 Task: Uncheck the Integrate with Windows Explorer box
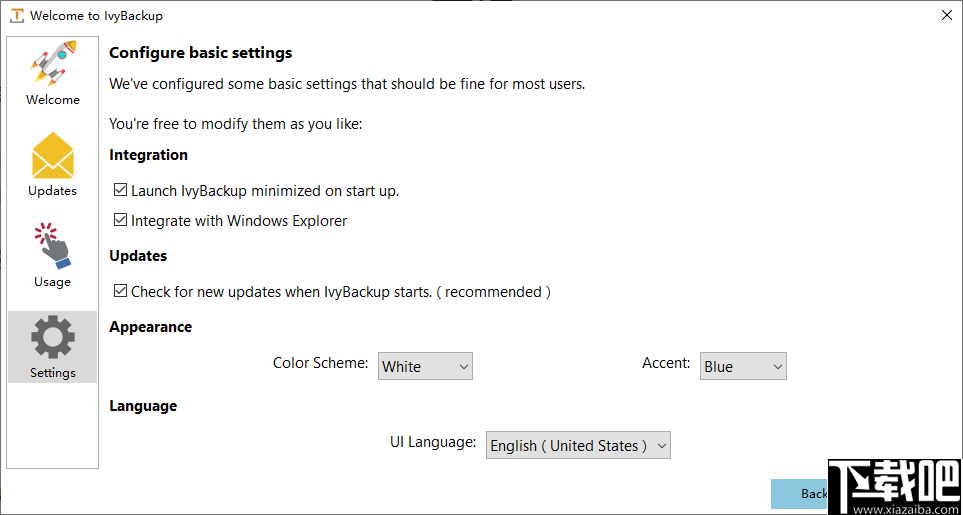click(x=121, y=220)
